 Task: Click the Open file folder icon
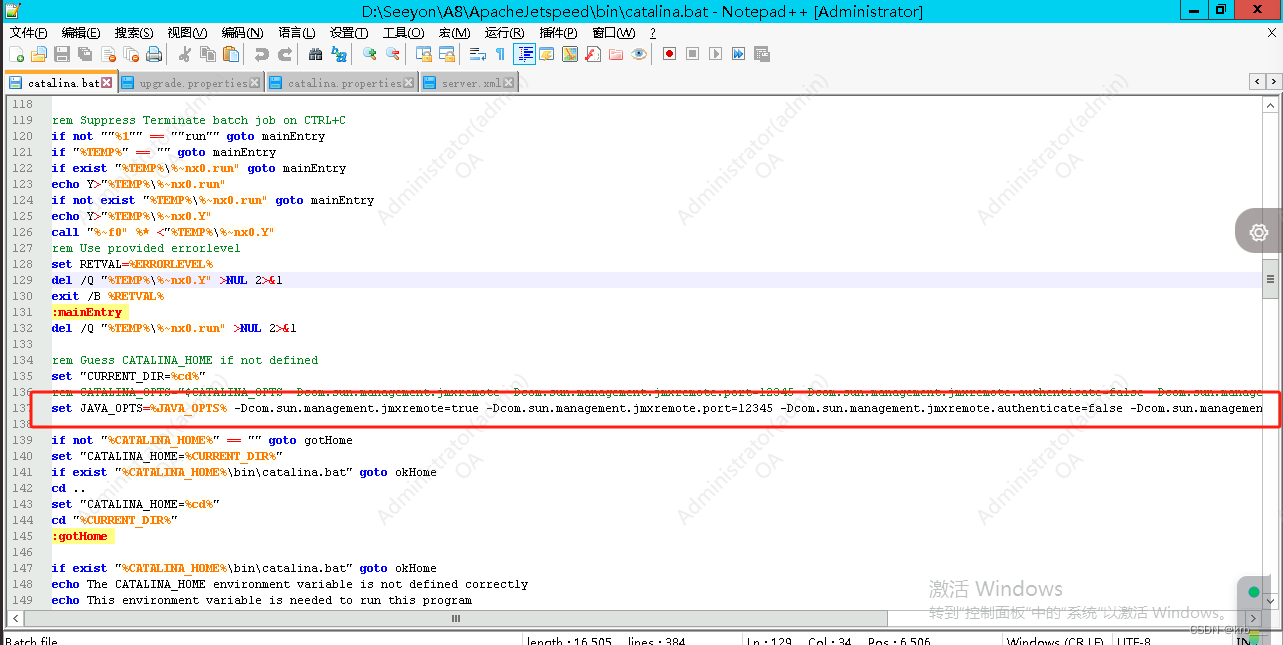point(39,54)
